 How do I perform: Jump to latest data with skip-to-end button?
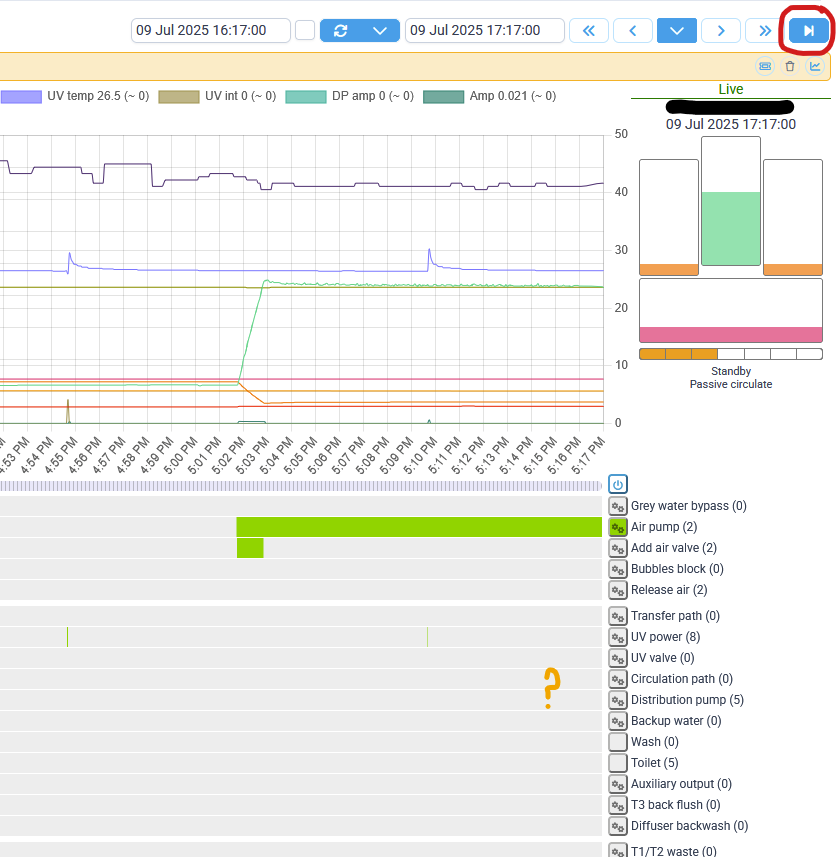pyautogui.click(x=809, y=31)
